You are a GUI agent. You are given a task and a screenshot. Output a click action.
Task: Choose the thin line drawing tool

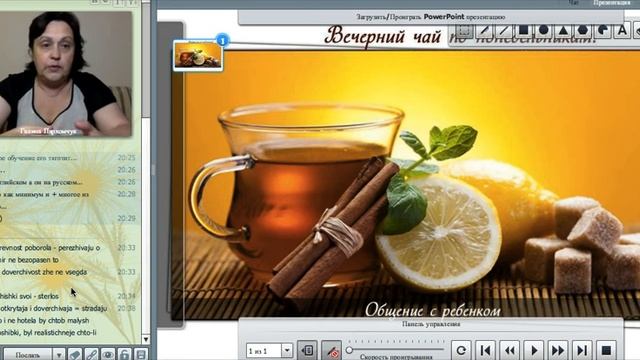tap(504, 31)
